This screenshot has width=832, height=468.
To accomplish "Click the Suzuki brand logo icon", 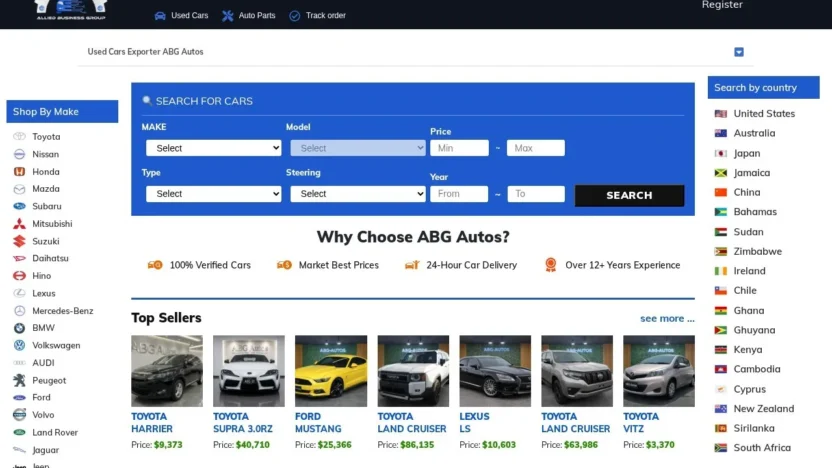I will pos(19,241).
